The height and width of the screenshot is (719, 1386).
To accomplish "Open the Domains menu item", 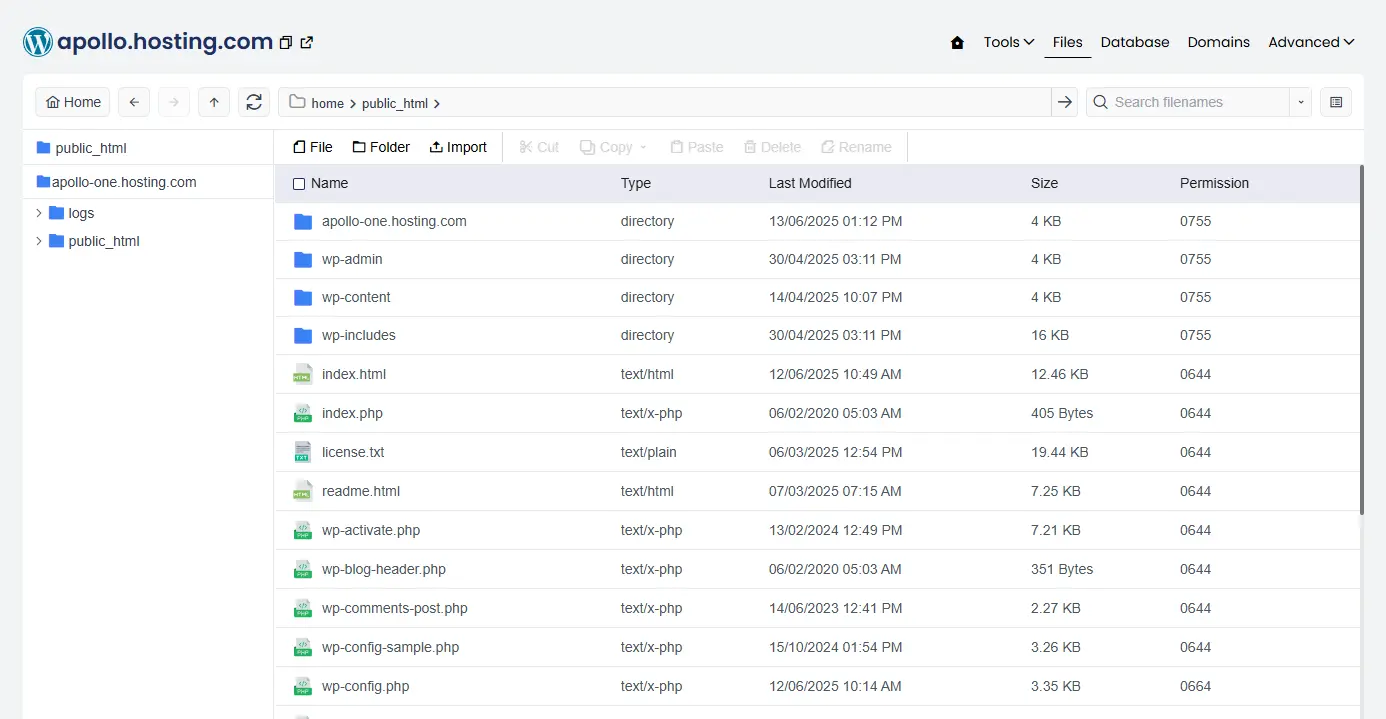I will point(1218,42).
